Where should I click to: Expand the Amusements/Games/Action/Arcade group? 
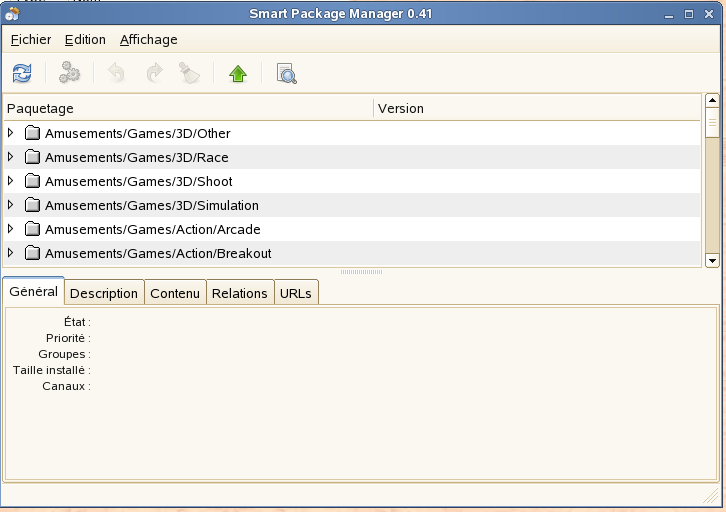tap(11, 229)
